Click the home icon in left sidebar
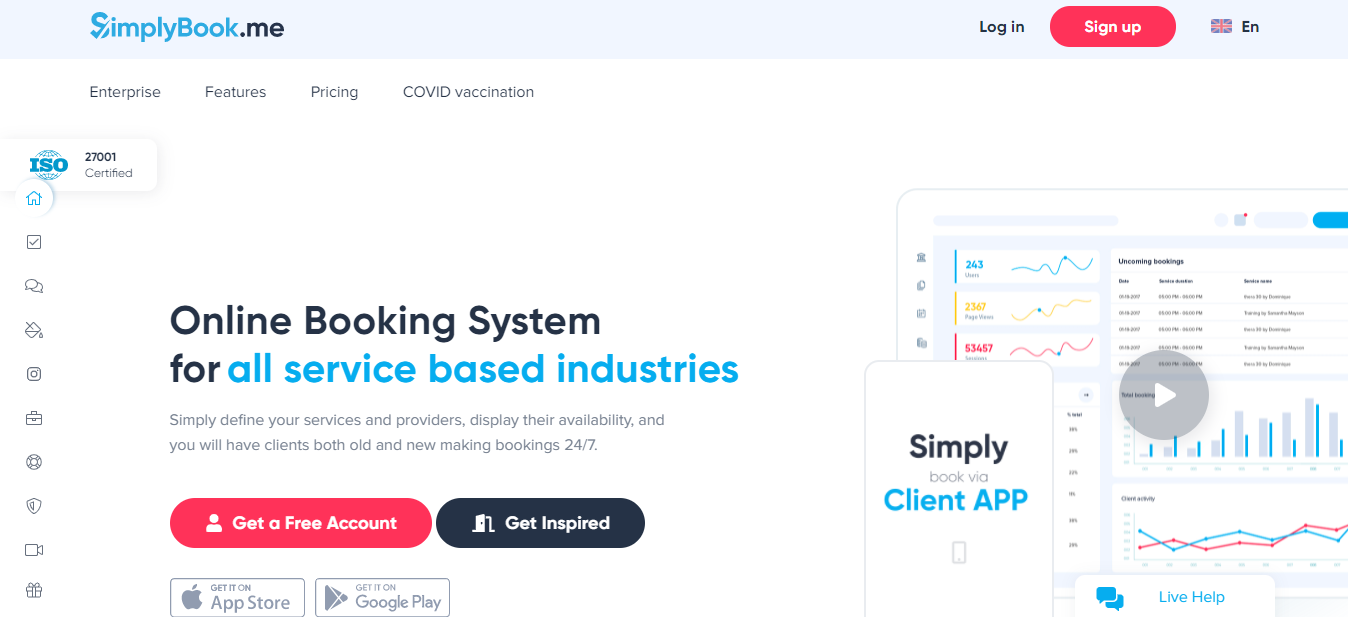Screen dimensions: 1348x617 tap(34, 198)
